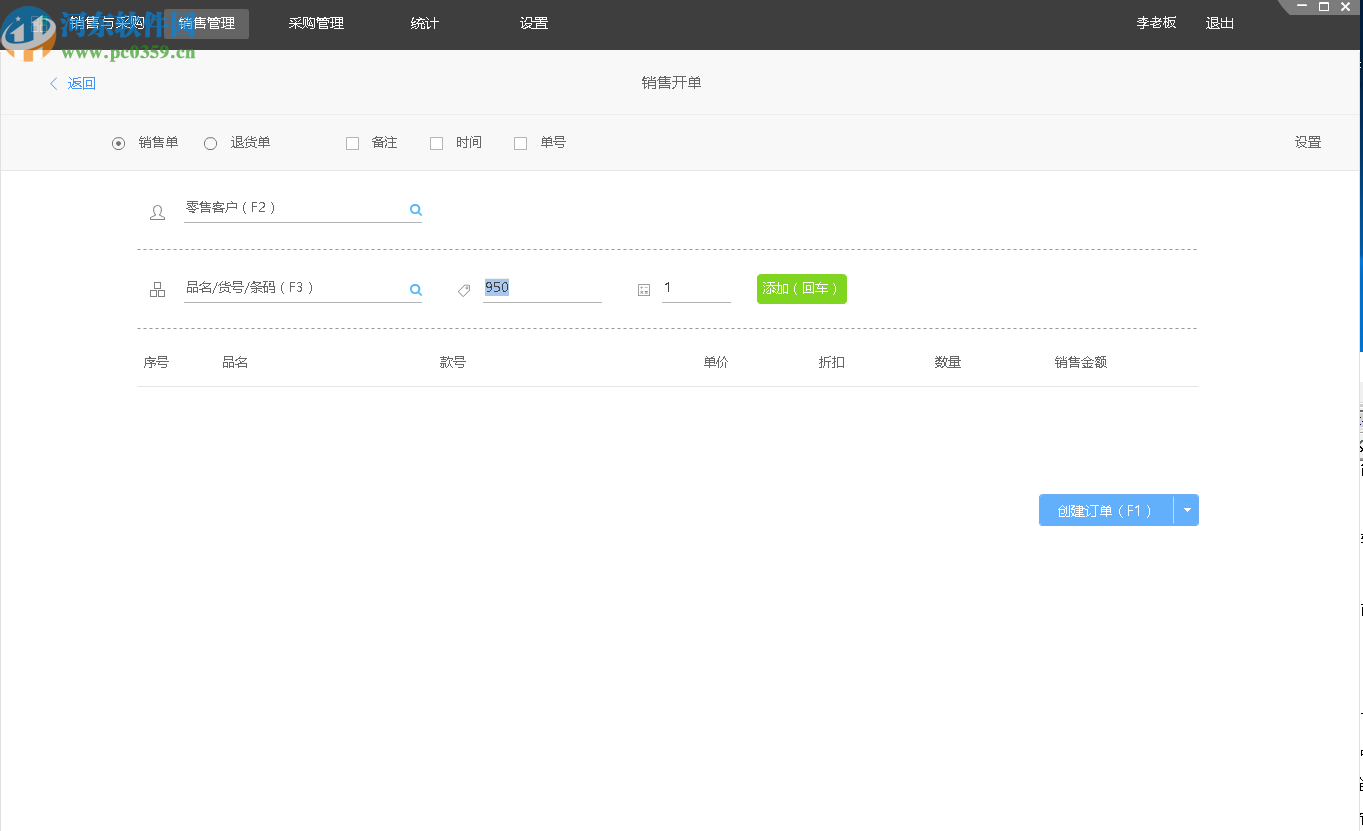Viewport: 1363px width, 831px height.
Task: Enable the 备注 checkbox
Action: click(352, 143)
